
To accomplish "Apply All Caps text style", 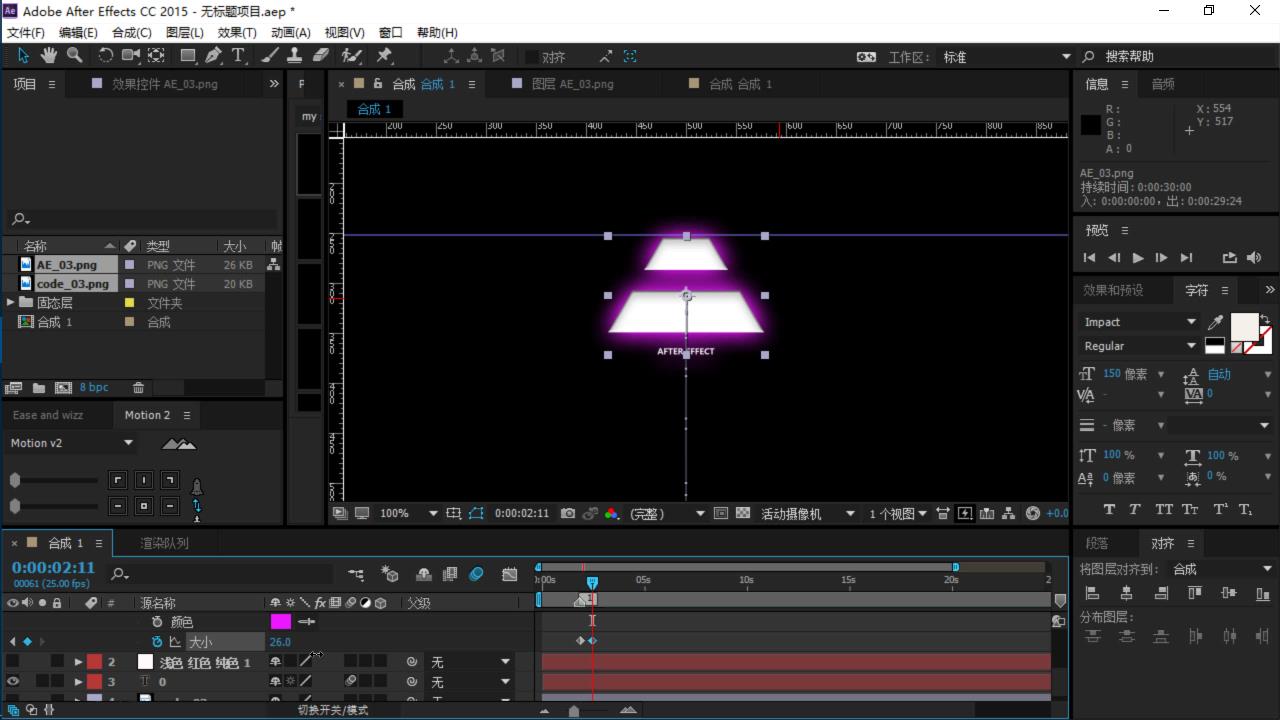I will (1164, 509).
